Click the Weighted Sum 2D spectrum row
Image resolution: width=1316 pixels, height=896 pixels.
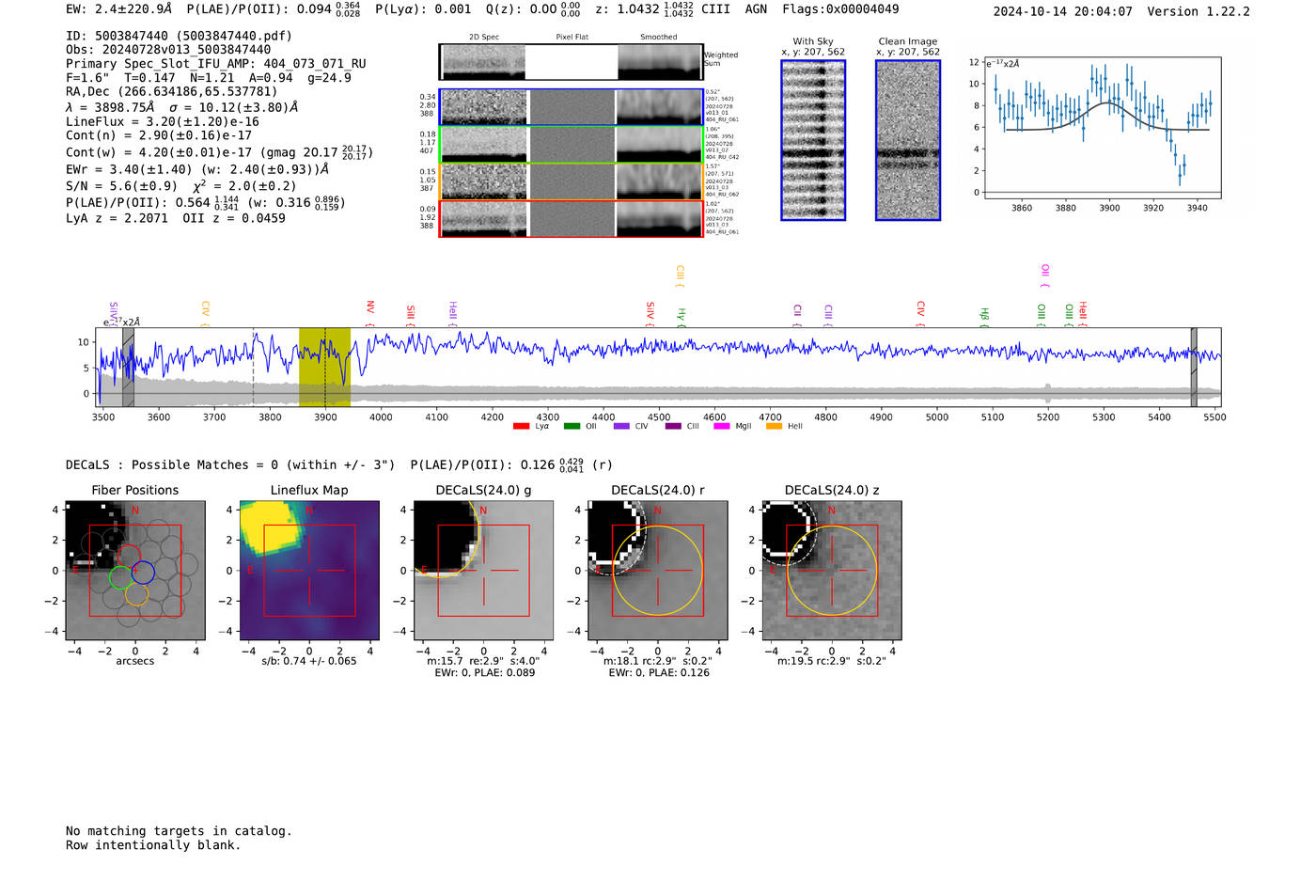coord(572,62)
